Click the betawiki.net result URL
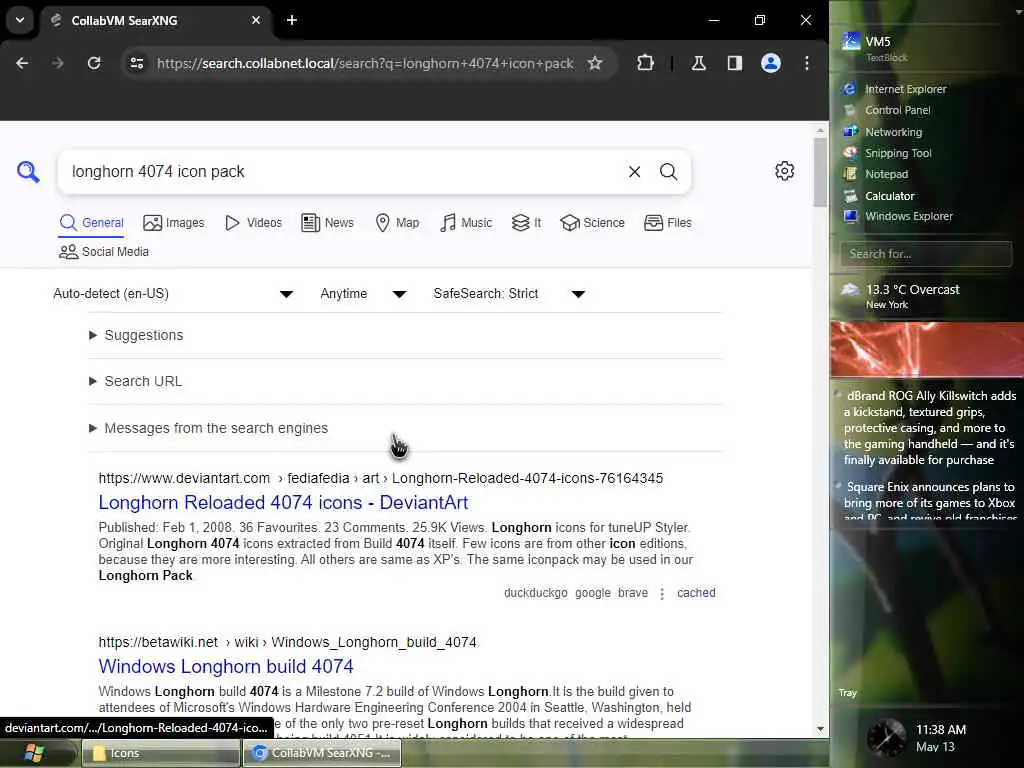1024x768 pixels. coord(287,642)
